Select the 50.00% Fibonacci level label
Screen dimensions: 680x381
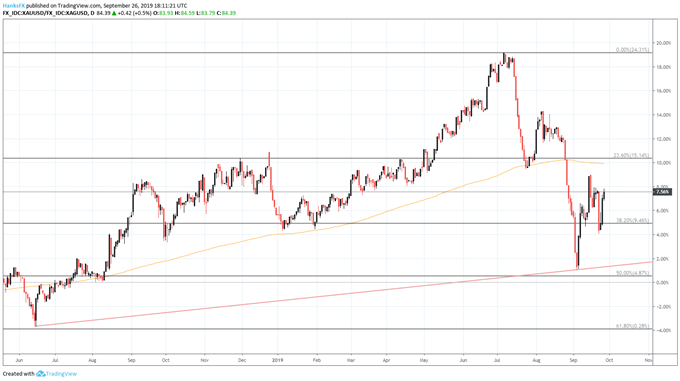[633, 273]
